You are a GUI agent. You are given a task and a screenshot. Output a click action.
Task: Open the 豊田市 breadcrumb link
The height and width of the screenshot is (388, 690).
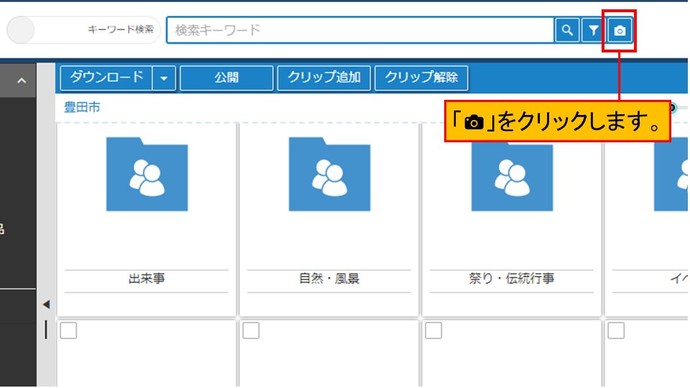[x=82, y=107]
